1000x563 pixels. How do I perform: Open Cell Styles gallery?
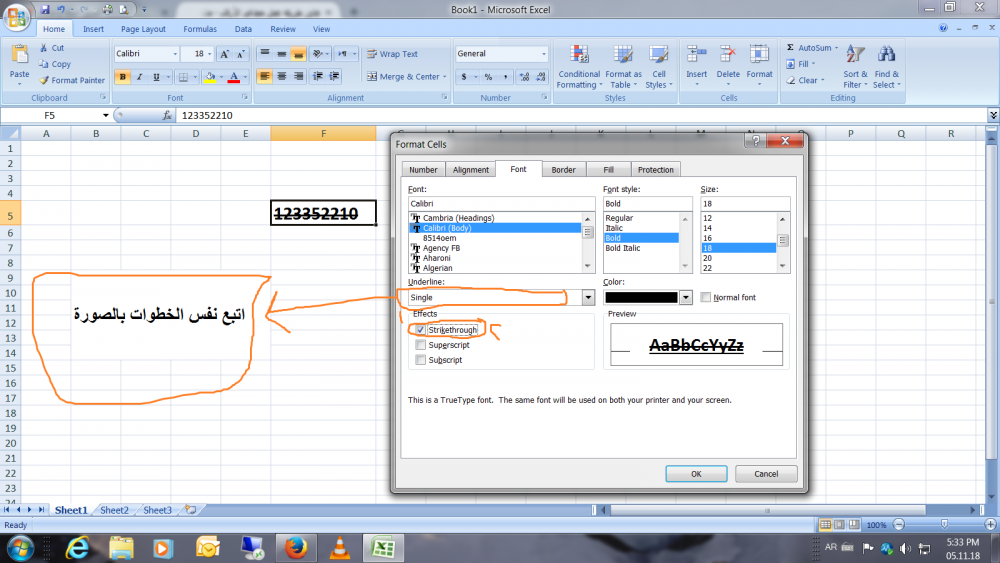(x=659, y=67)
